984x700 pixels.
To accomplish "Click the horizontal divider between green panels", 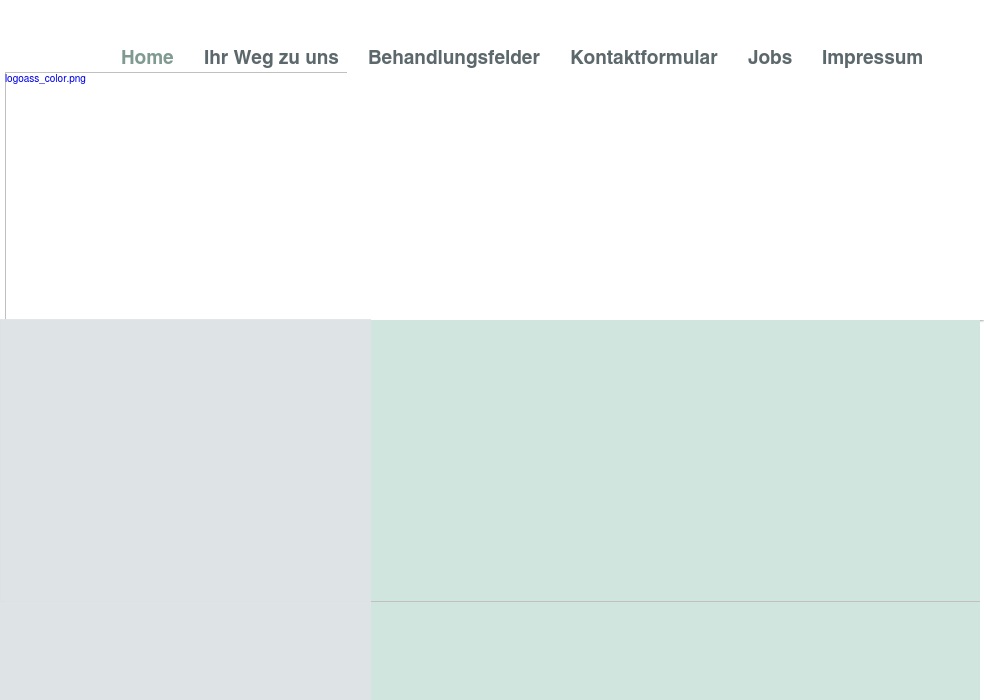I will point(675,601).
